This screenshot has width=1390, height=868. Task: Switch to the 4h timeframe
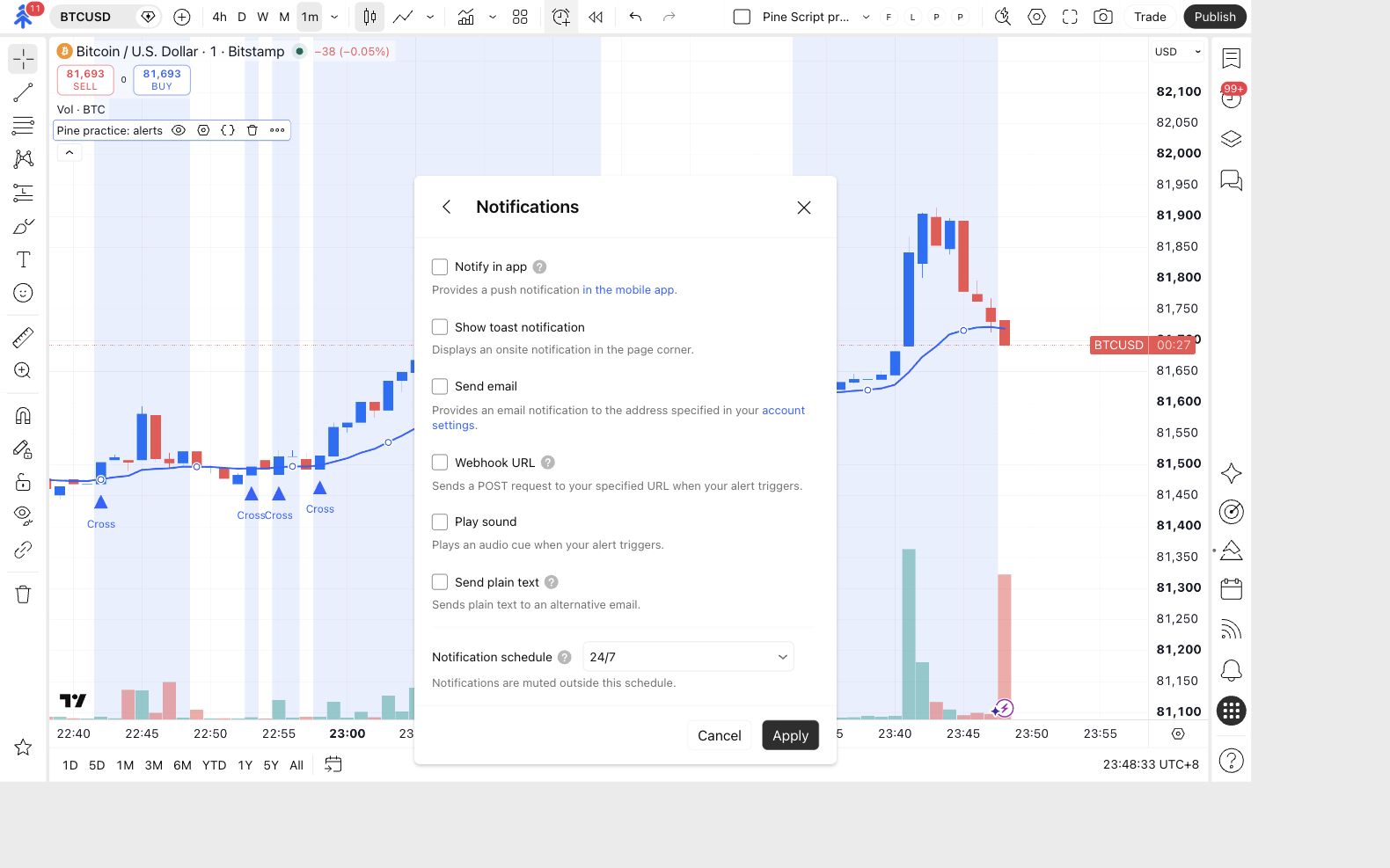219,17
